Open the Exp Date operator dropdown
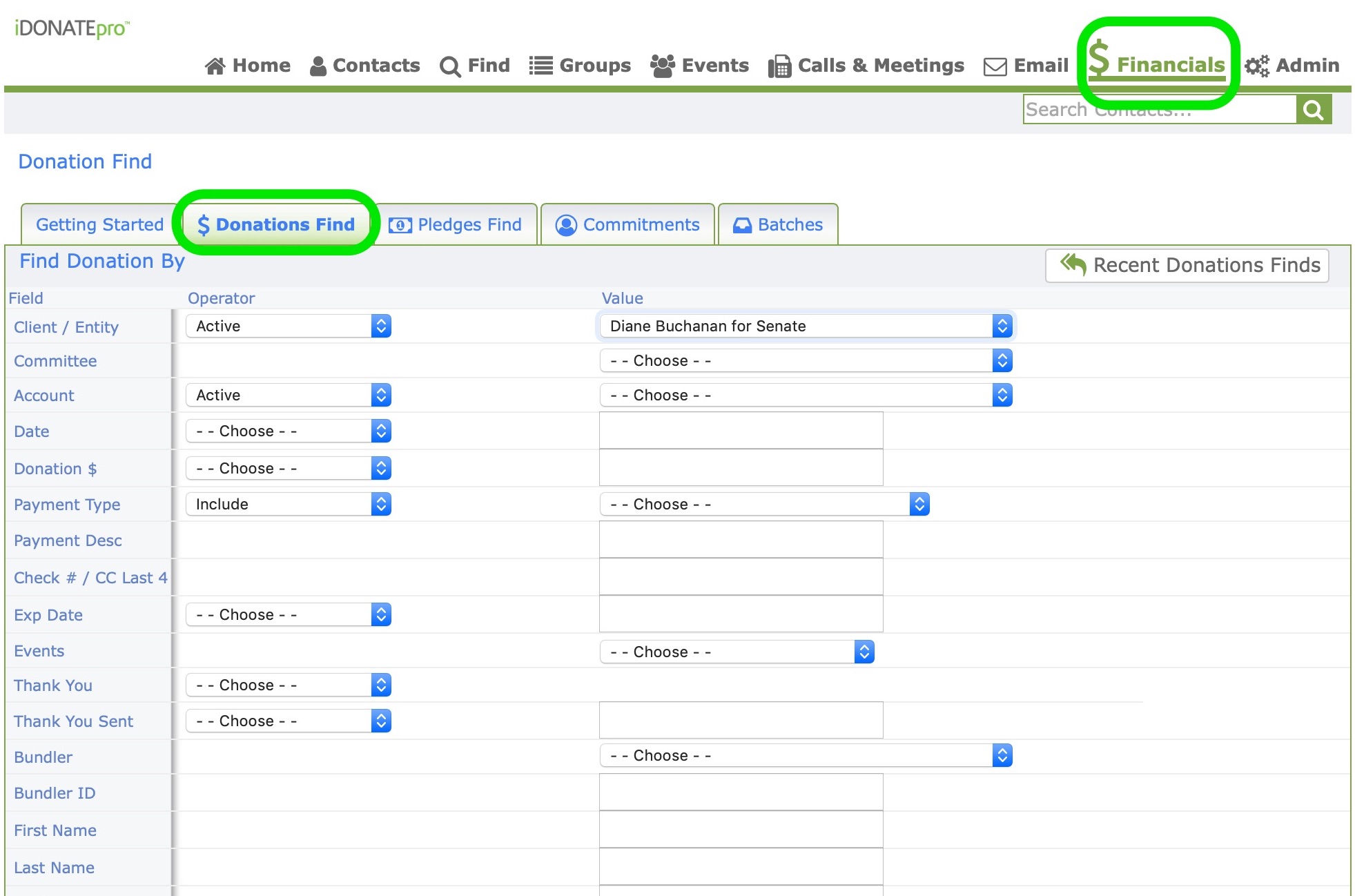 point(289,614)
